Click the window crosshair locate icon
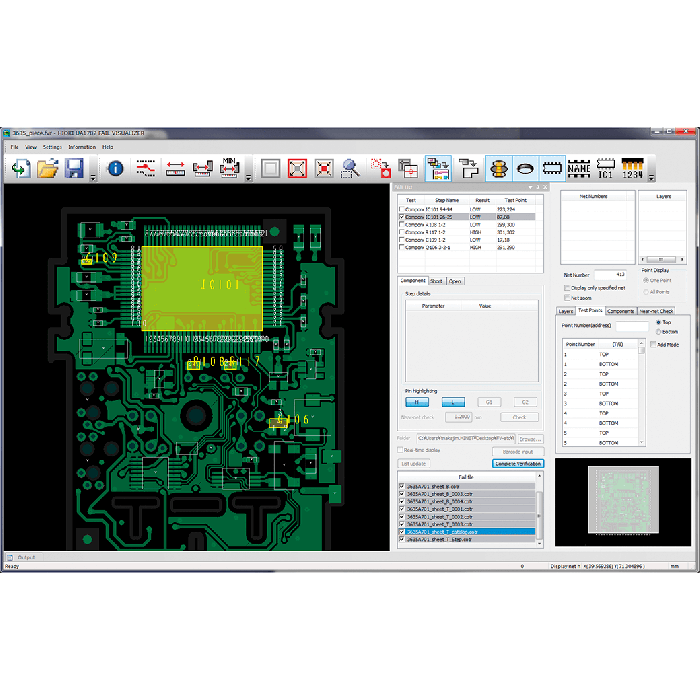The height and width of the screenshot is (700, 700). coord(408,168)
